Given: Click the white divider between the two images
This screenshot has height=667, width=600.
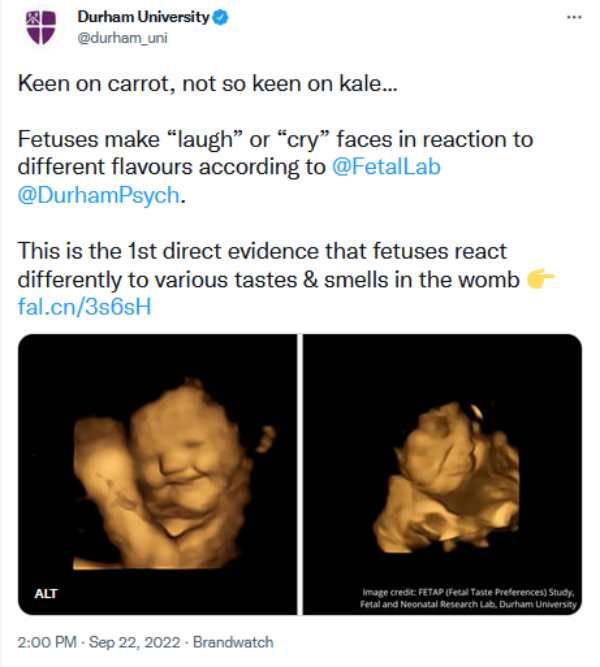Looking at the screenshot, I should (x=300, y=472).
